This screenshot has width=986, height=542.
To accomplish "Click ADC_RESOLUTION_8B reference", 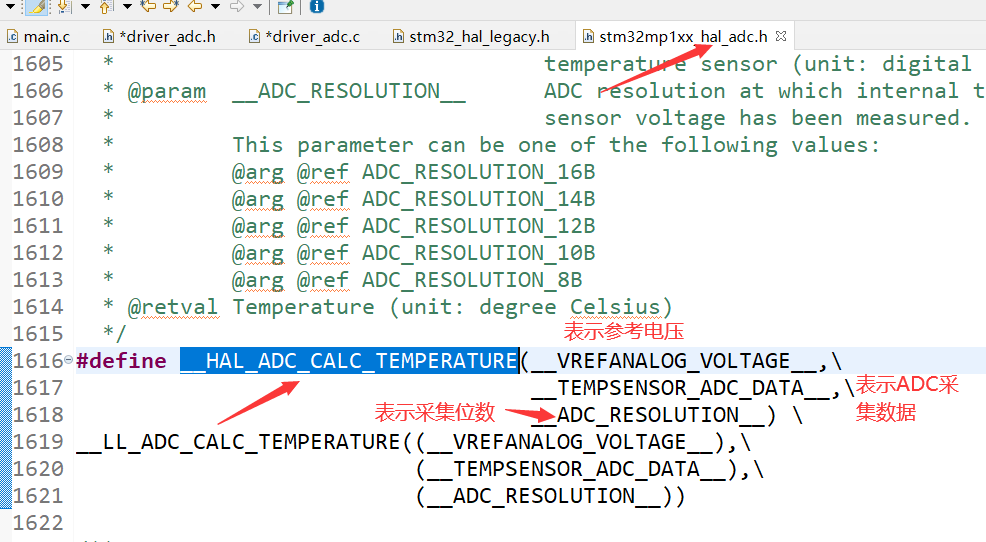I will (x=472, y=280).
